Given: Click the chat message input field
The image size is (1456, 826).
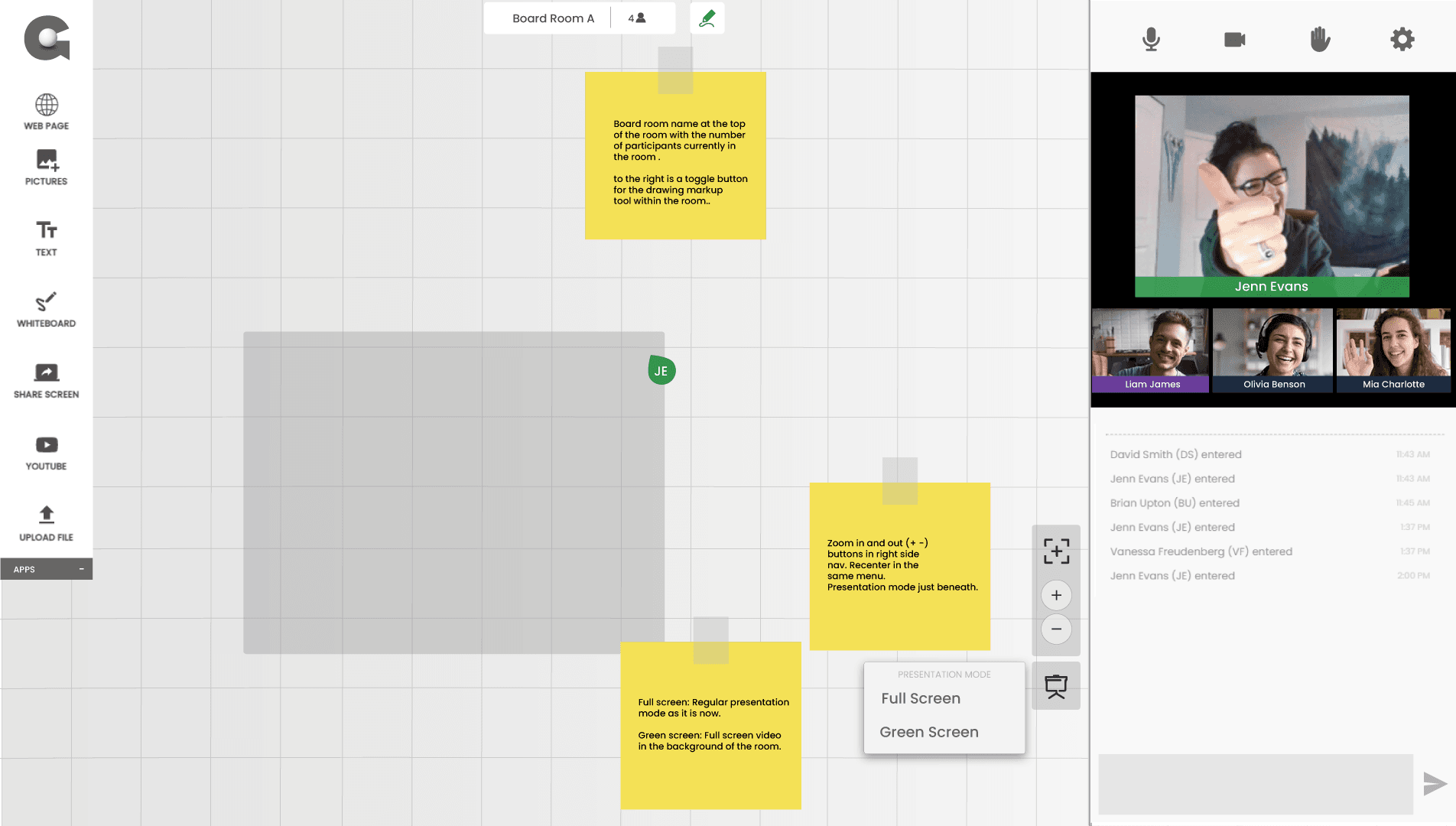Looking at the screenshot, I should click(1256, 784).
